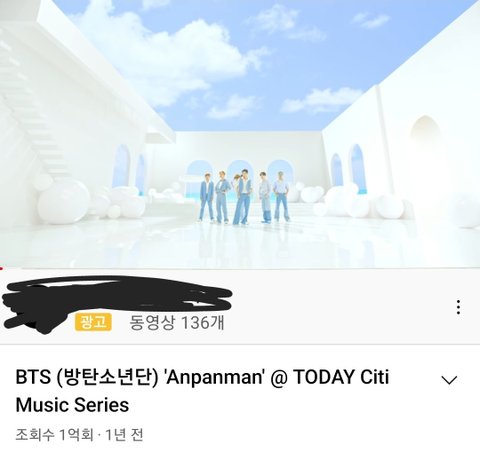Tap the blue arched window on right wall

[x=357, y=169]
